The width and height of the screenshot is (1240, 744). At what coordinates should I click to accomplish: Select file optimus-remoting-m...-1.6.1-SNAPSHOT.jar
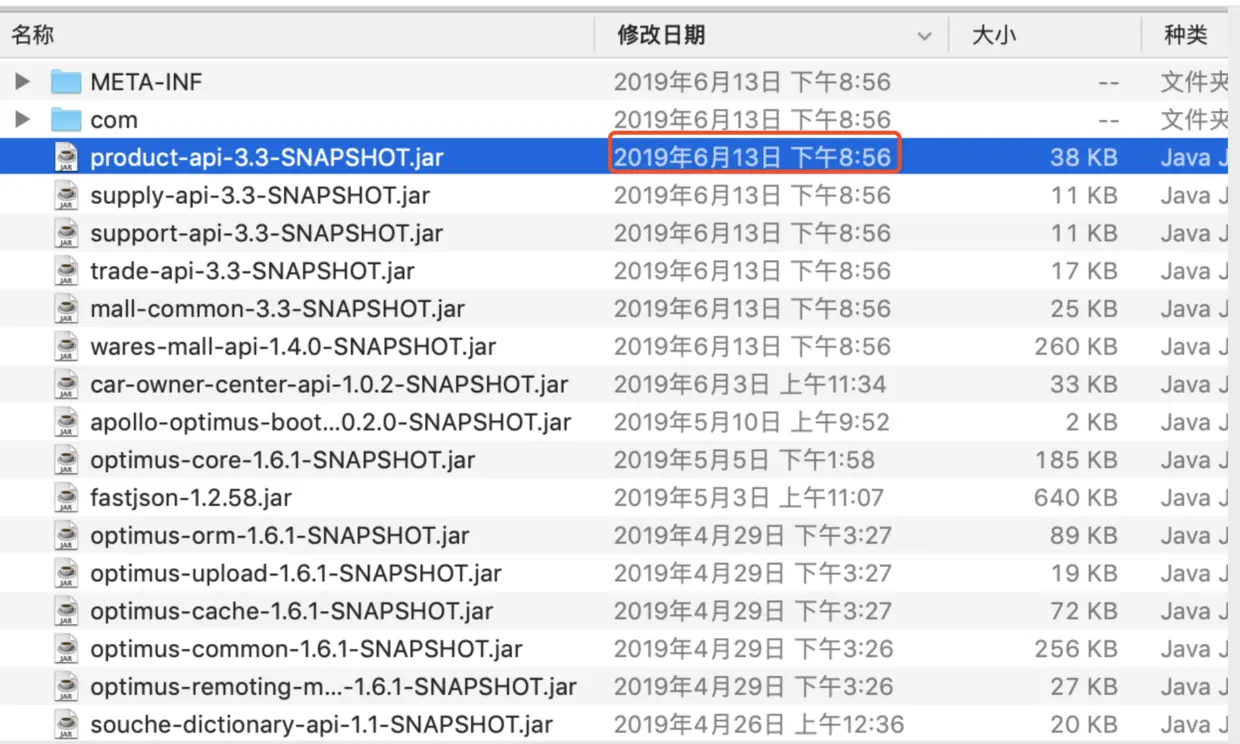tap(333, 687)
